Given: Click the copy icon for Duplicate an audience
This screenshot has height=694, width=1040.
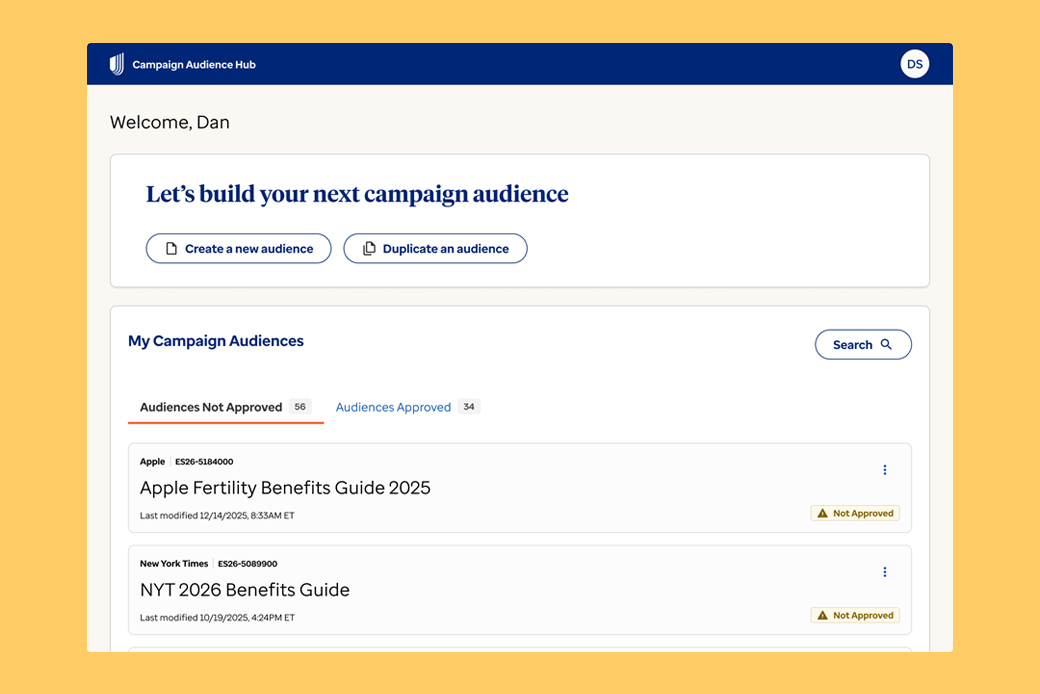Looking at the screenshot, I should (369, 249).
